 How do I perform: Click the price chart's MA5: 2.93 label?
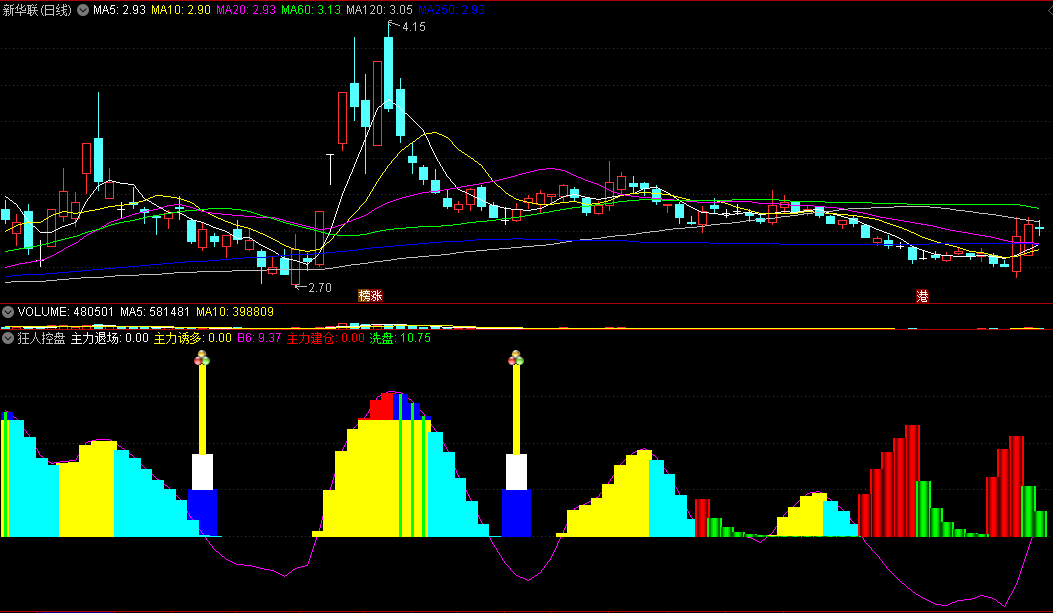[120, 10]
